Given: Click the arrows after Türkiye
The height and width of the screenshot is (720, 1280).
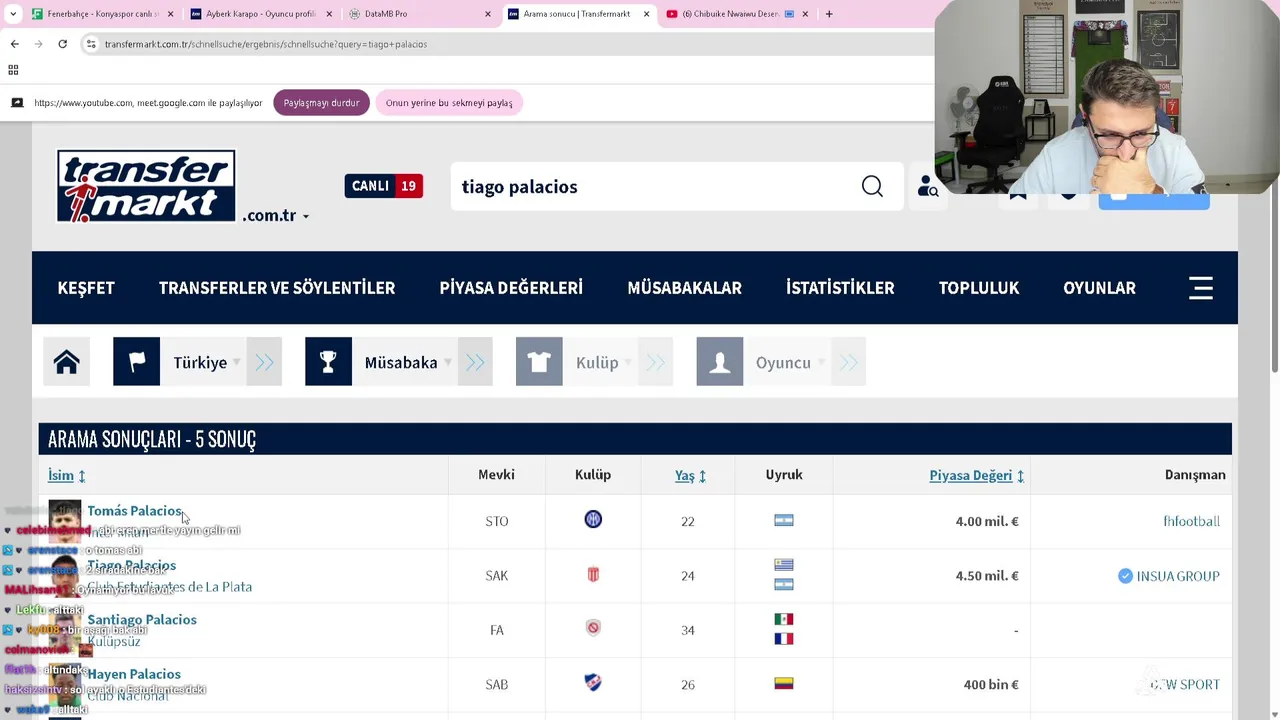Looking at the screenshot, I should [x=264, y=362].
